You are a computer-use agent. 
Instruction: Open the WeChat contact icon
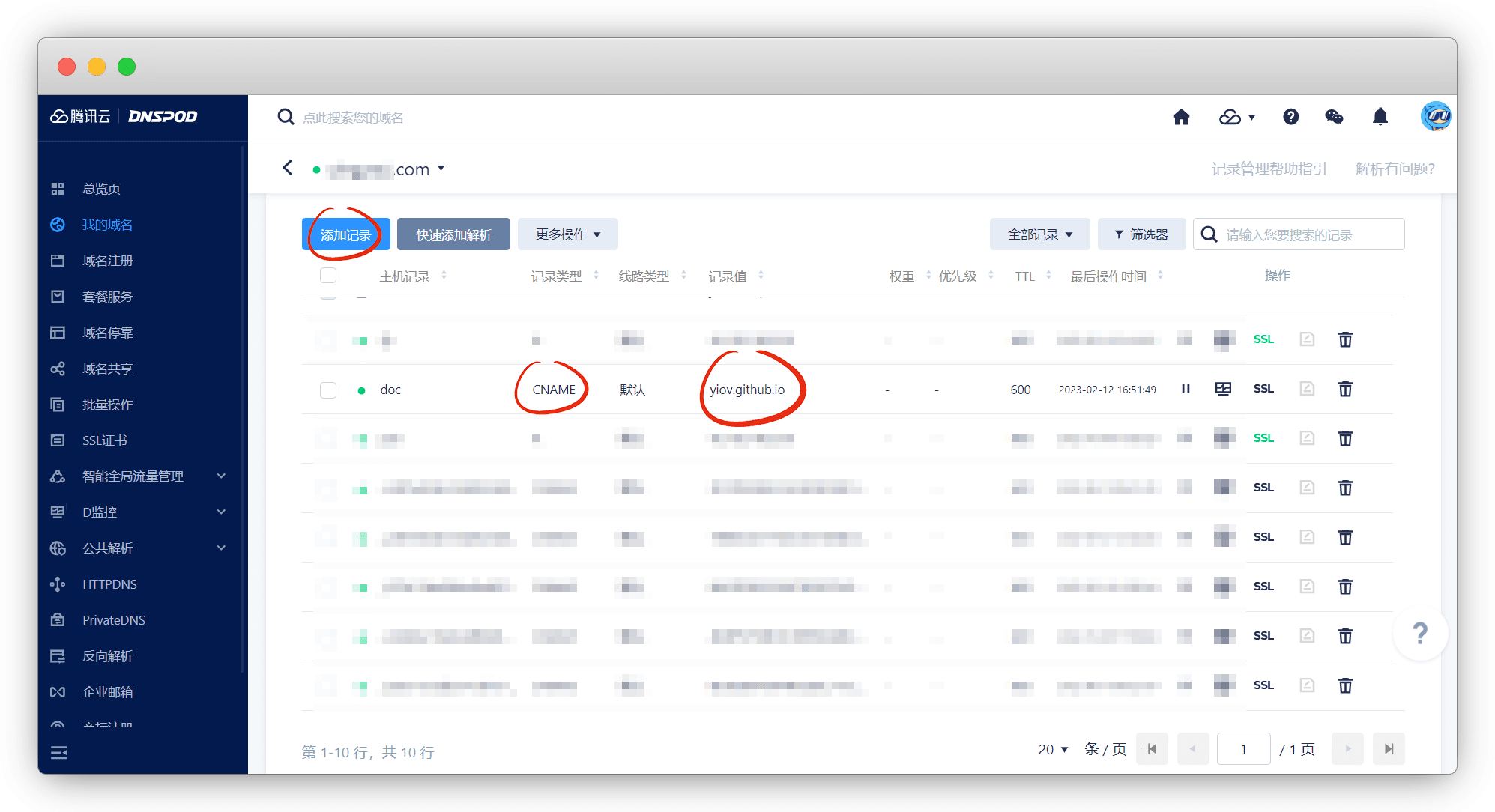tap(1335, 117)
